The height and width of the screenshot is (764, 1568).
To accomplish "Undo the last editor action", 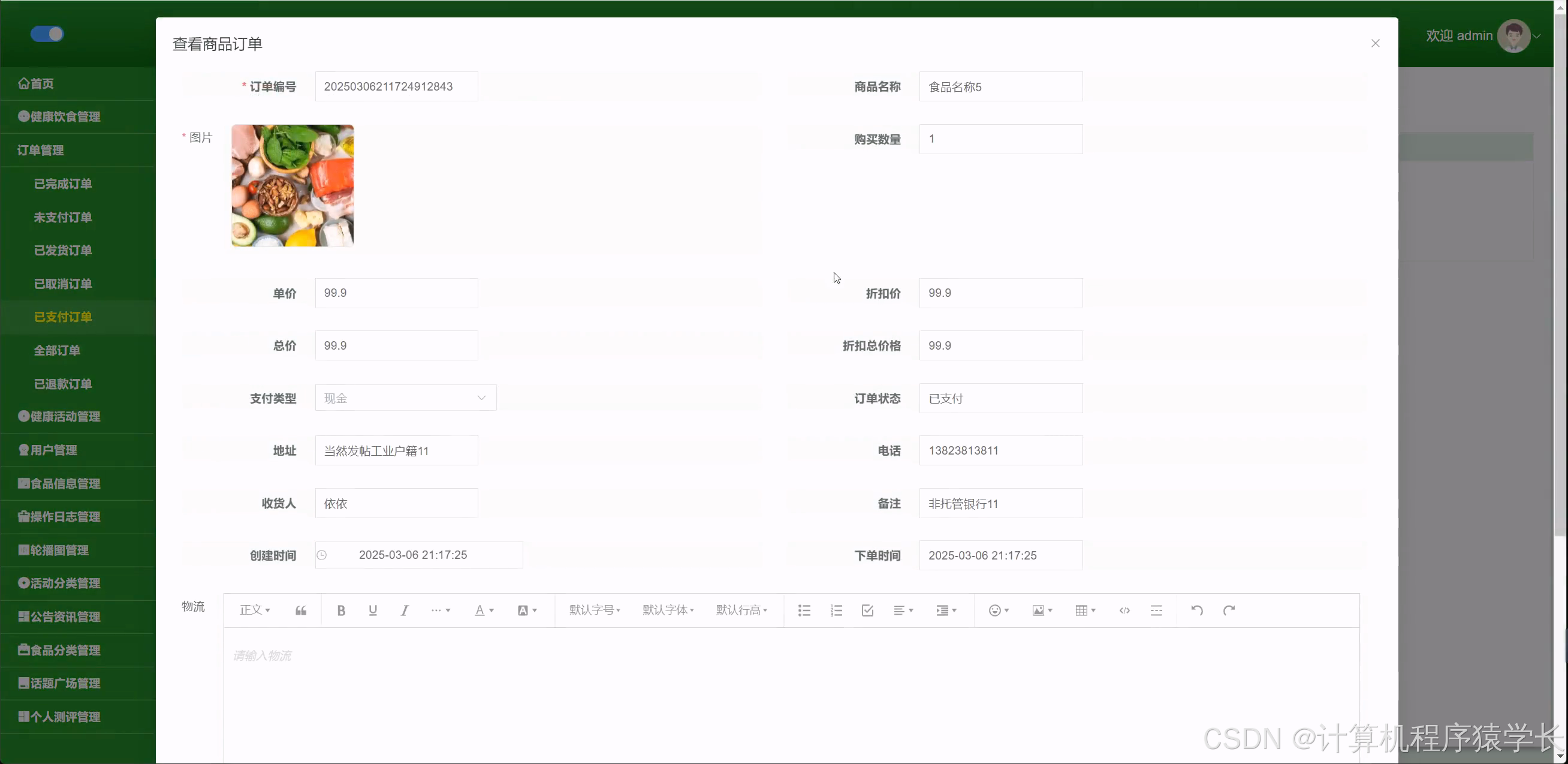I will pos(1196,610).
